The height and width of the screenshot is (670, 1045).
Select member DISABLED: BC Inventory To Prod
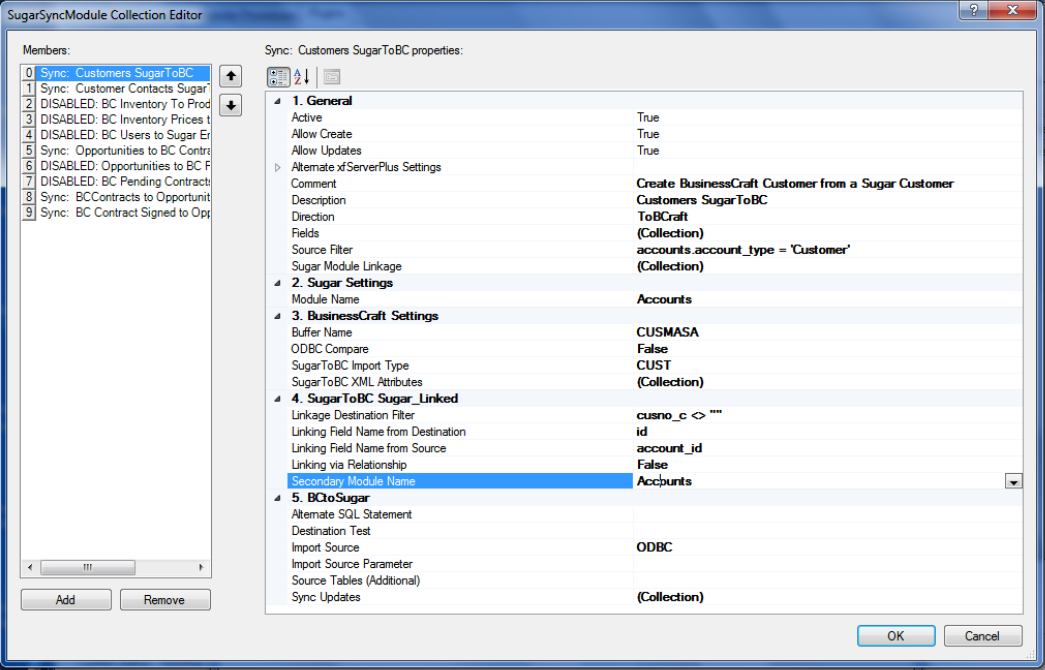(116, 104)
